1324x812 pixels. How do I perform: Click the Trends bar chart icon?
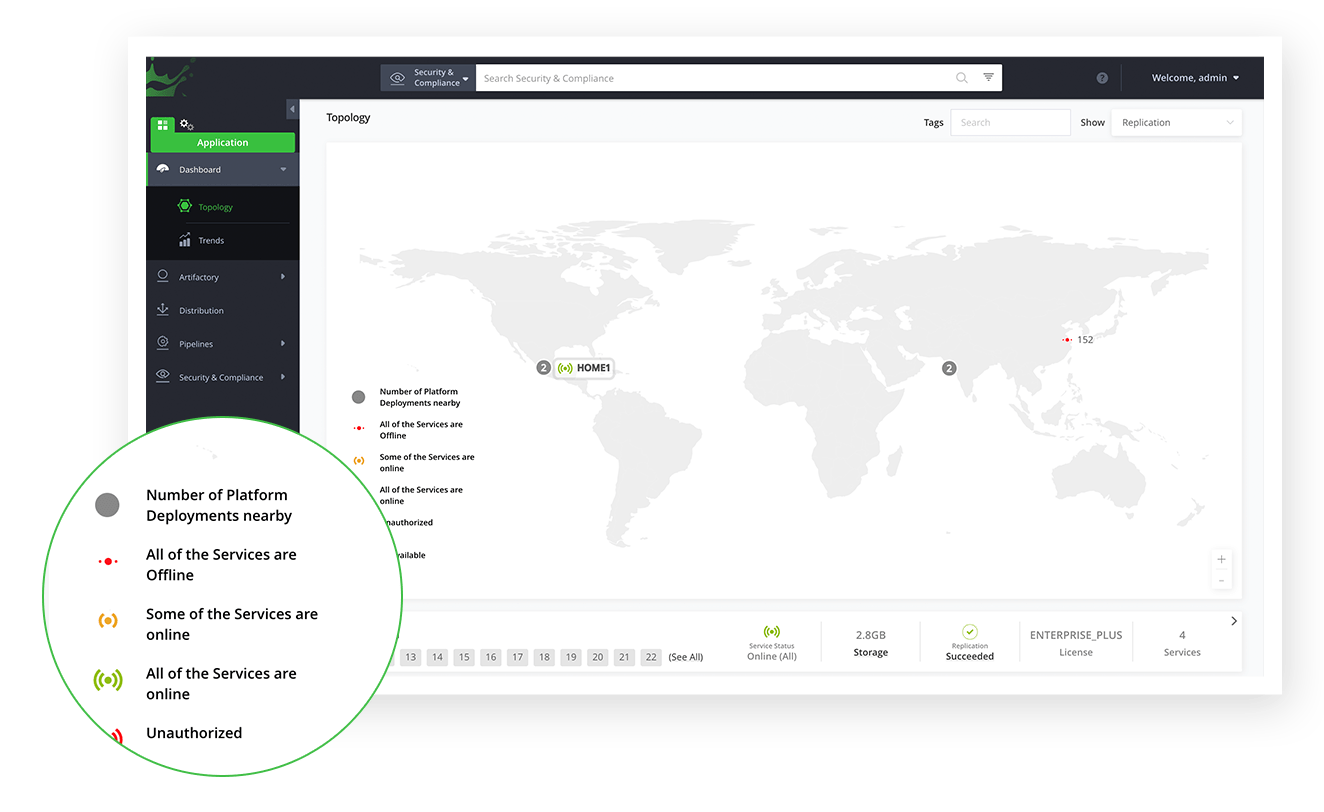click(x=185, y=240)
